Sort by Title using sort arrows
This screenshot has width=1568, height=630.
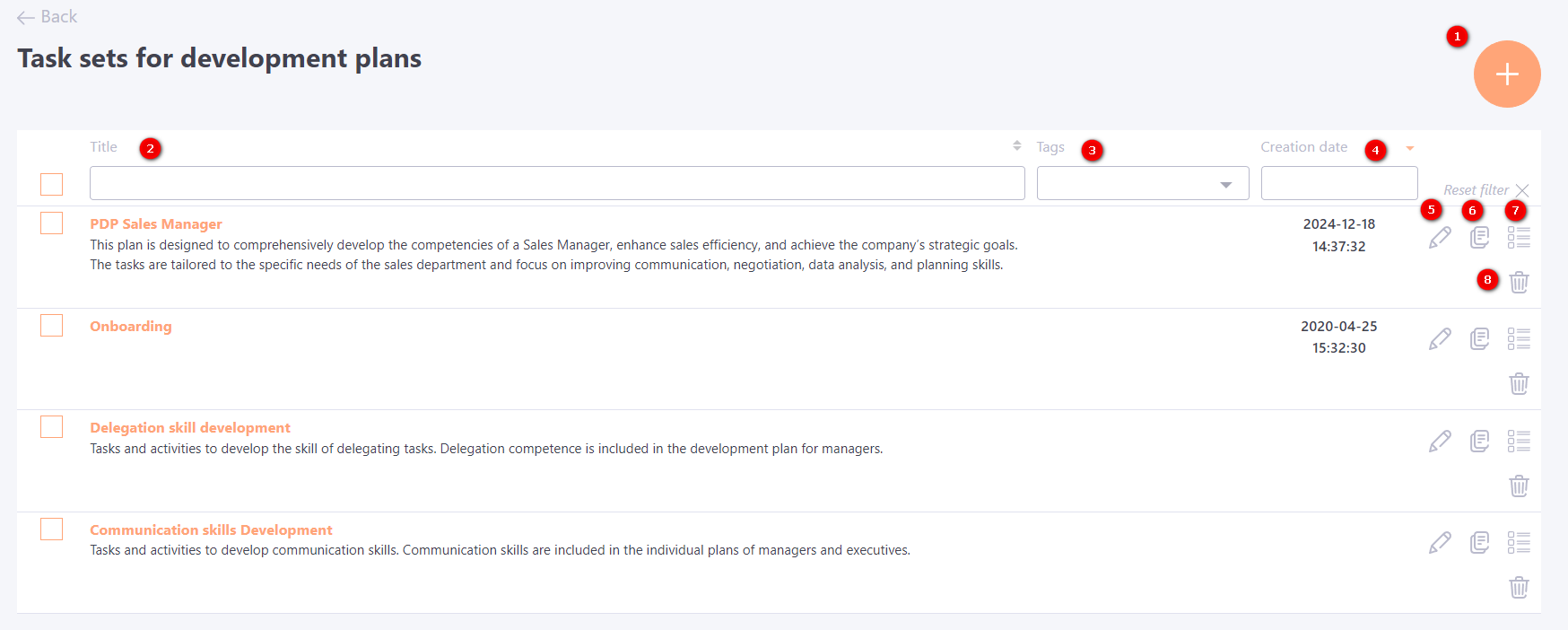click(1016, 145)
